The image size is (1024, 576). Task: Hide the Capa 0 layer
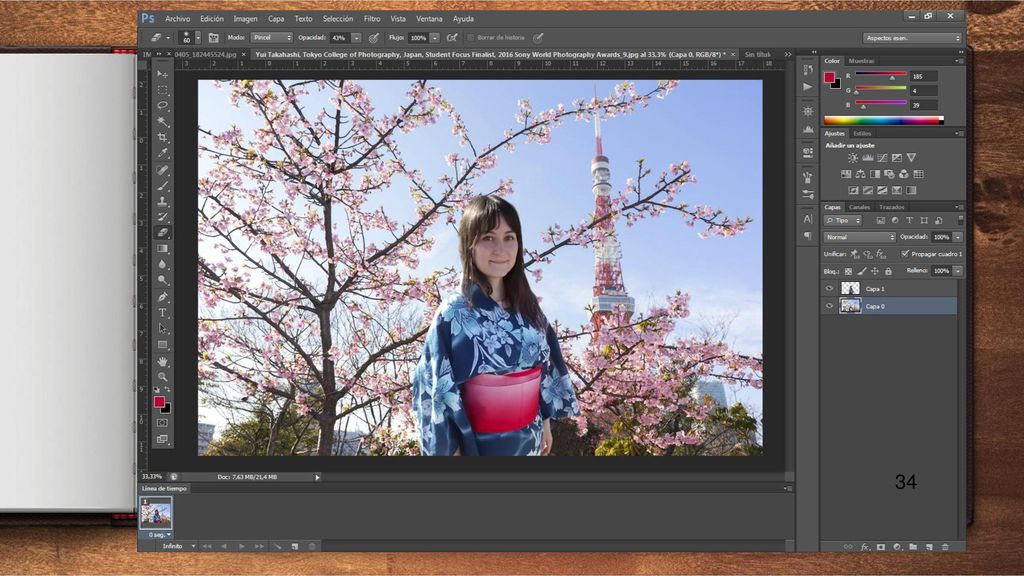(x=829, y=306)
